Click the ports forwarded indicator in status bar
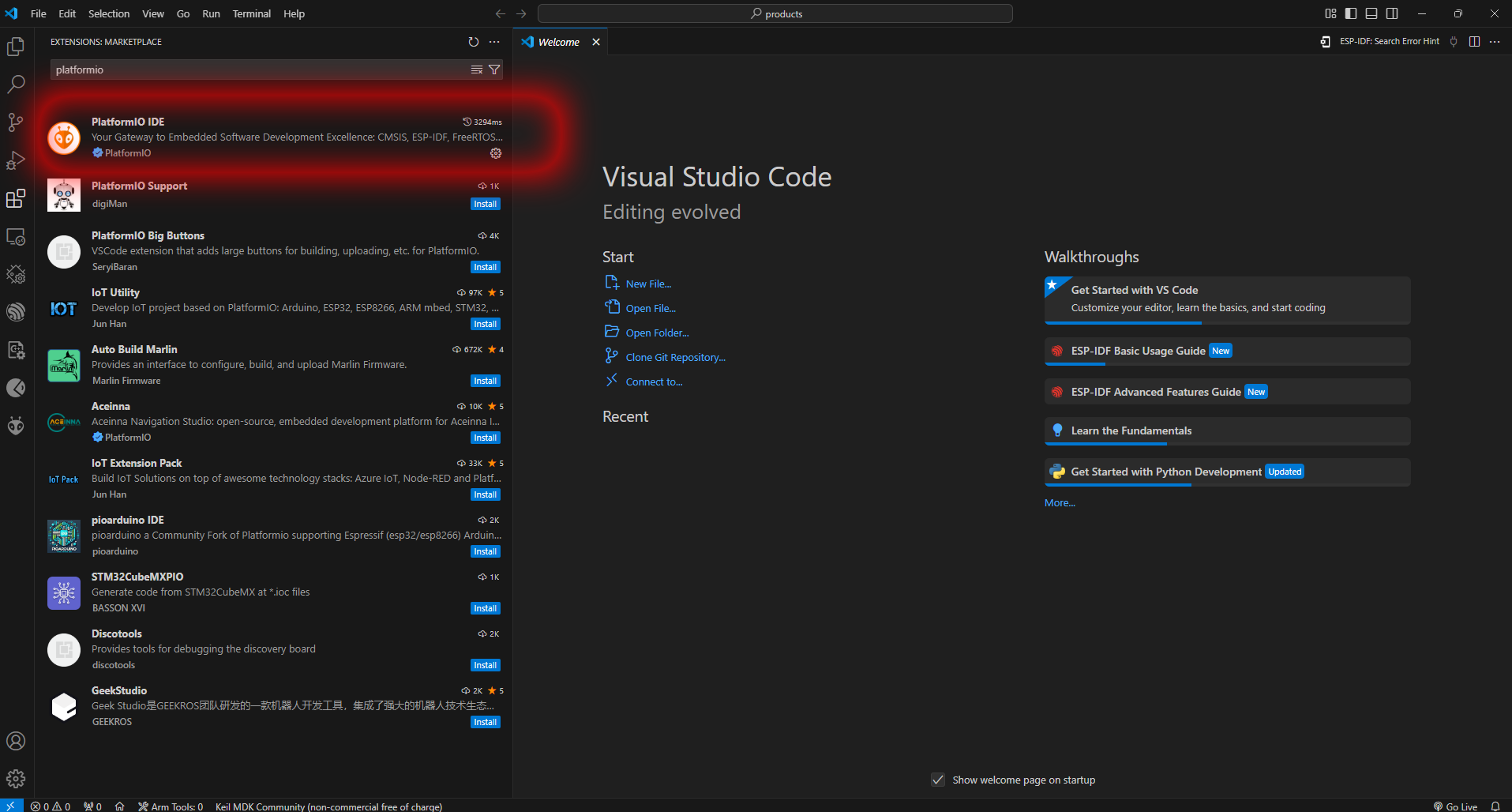The height and width of the screenshot is (812, 1512). (92, 806)
